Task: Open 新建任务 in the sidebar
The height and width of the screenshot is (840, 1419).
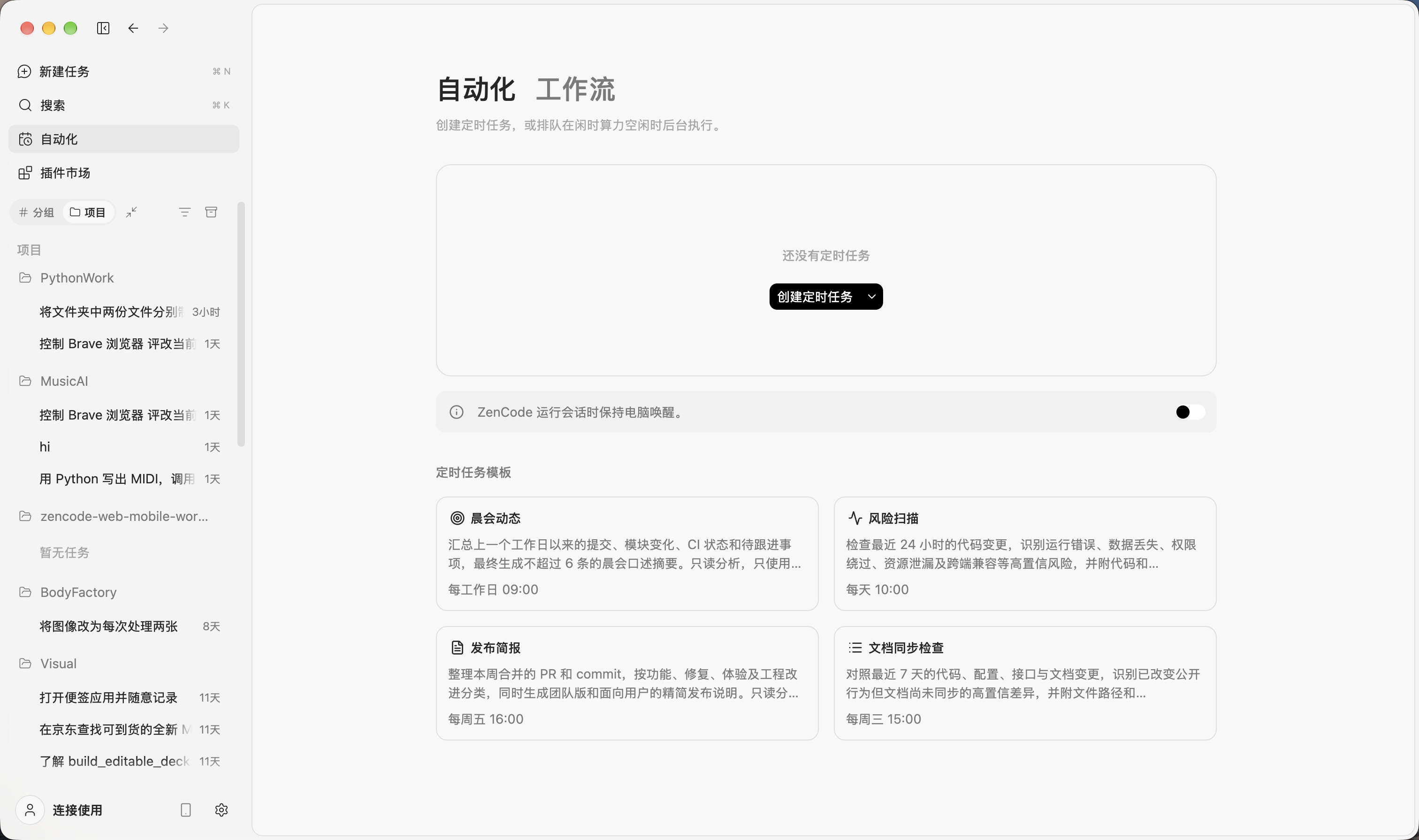Action: pos(123,71)
